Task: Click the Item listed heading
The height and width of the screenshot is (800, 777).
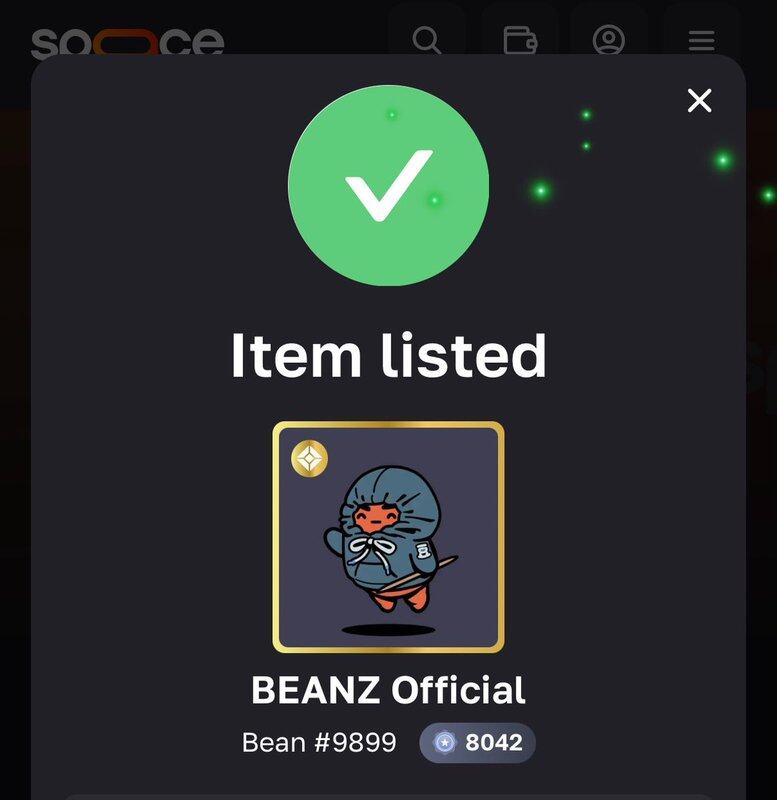Action: [389, 355]
